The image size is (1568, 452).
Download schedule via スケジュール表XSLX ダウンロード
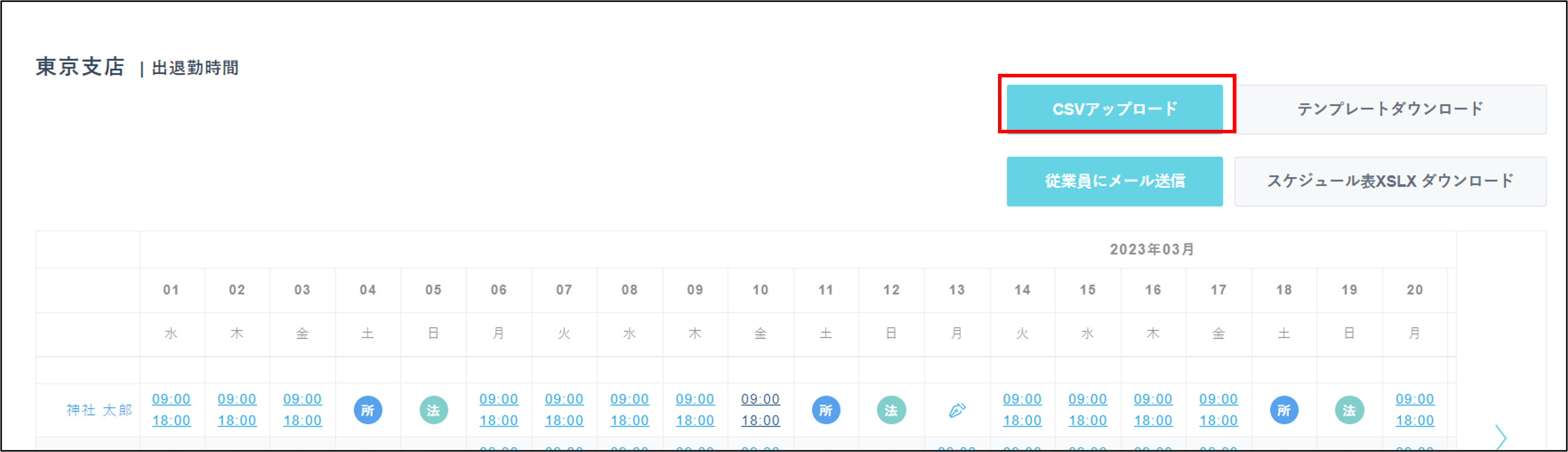[x=1390, y=181]
